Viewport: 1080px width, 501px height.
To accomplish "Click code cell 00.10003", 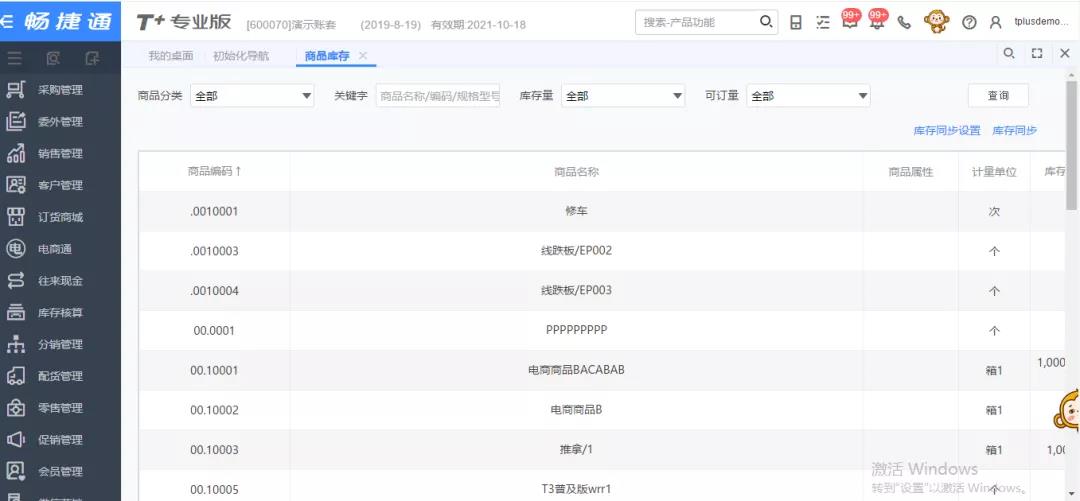I will coord(214,450).
